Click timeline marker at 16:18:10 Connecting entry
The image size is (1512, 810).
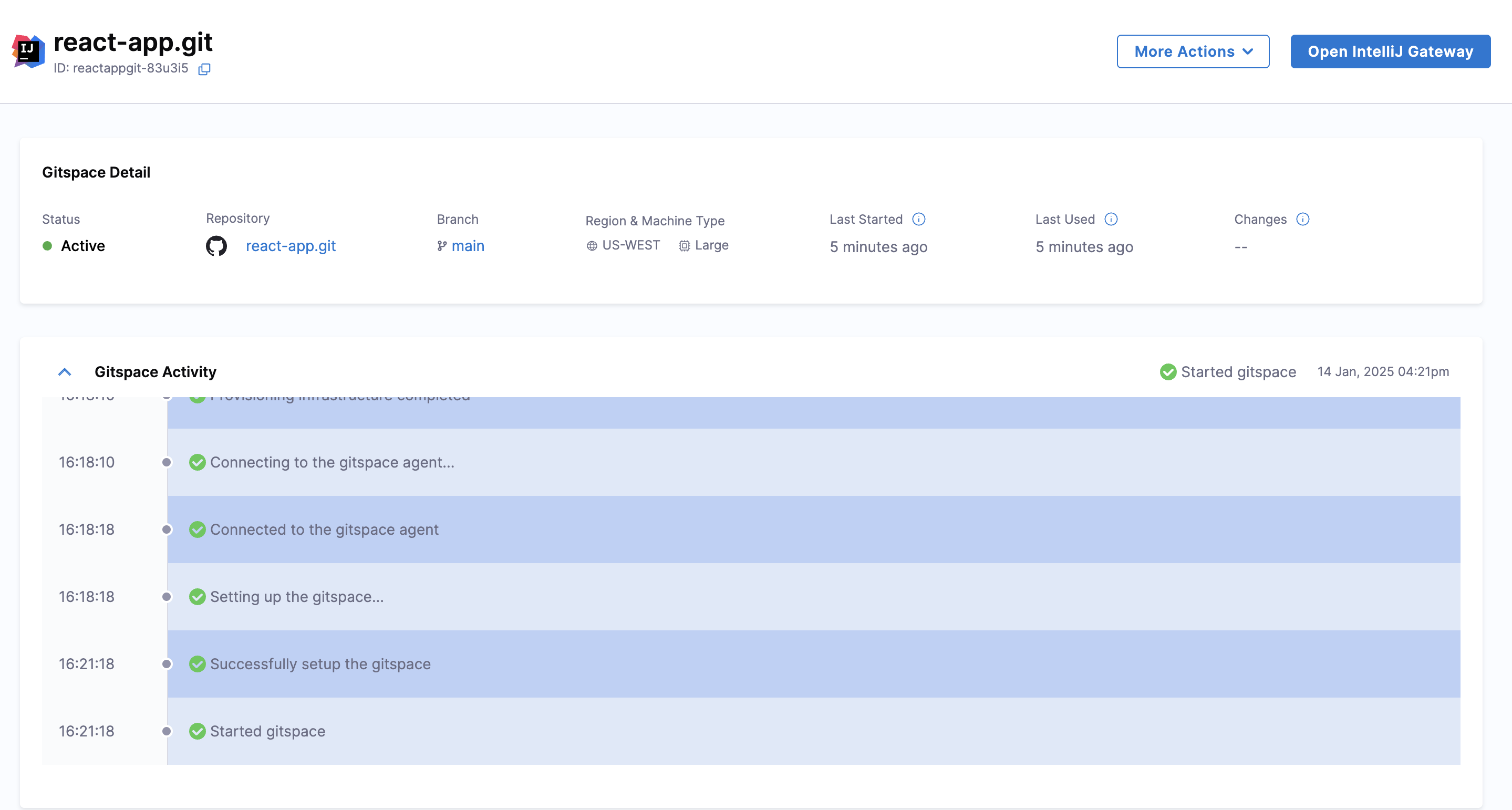click(x=167, y=463)
